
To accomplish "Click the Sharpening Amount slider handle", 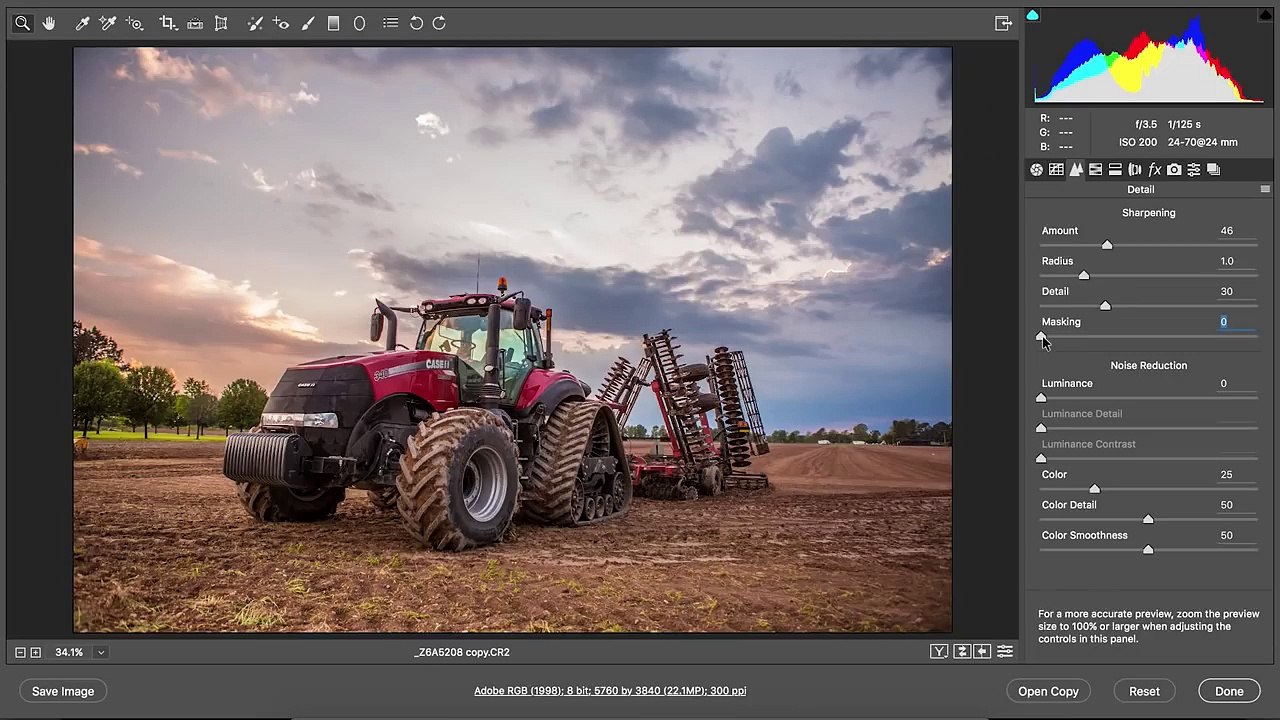I will tap(1107, 245).
